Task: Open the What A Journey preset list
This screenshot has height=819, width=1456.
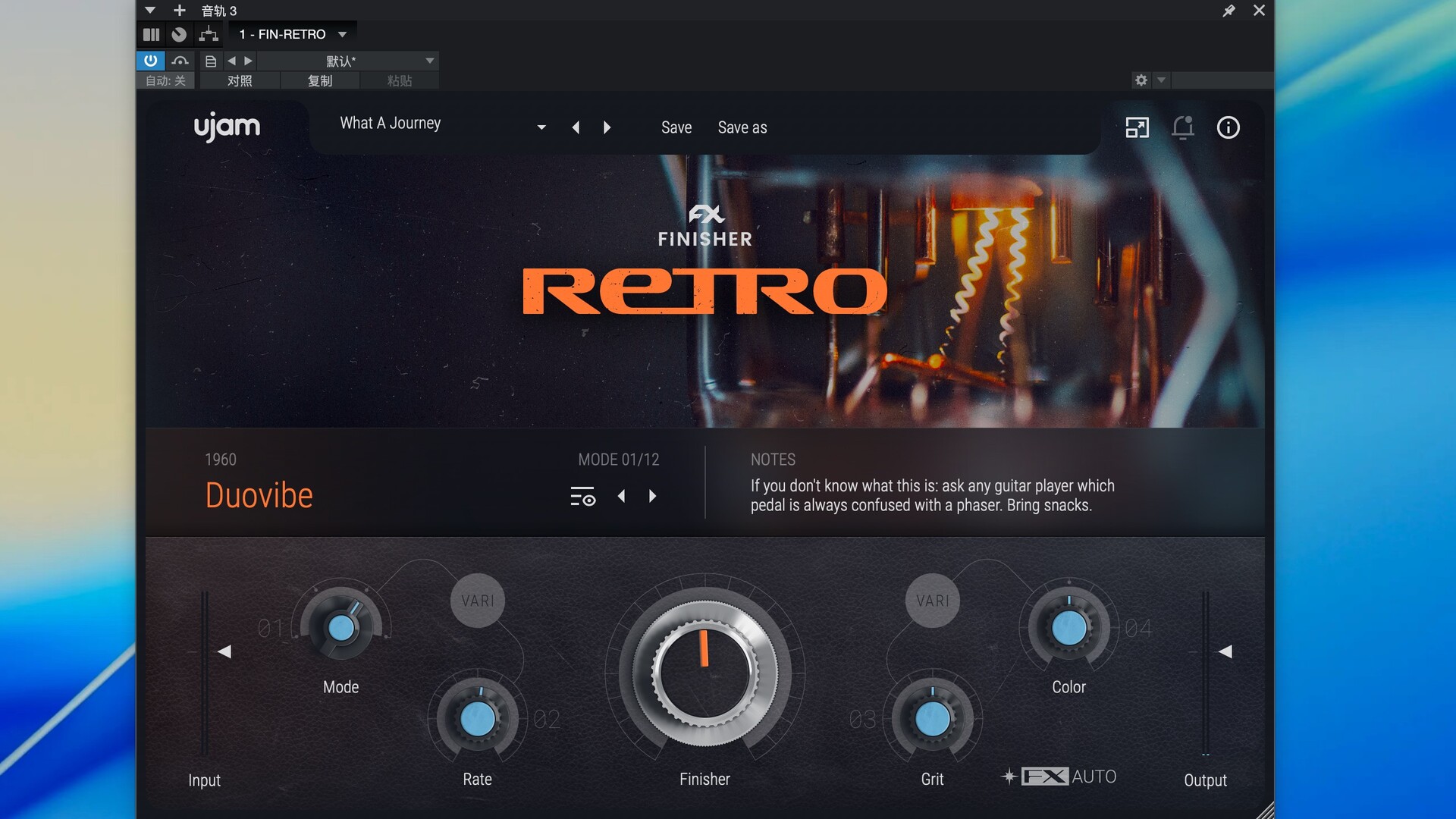Action: (390, 123)
